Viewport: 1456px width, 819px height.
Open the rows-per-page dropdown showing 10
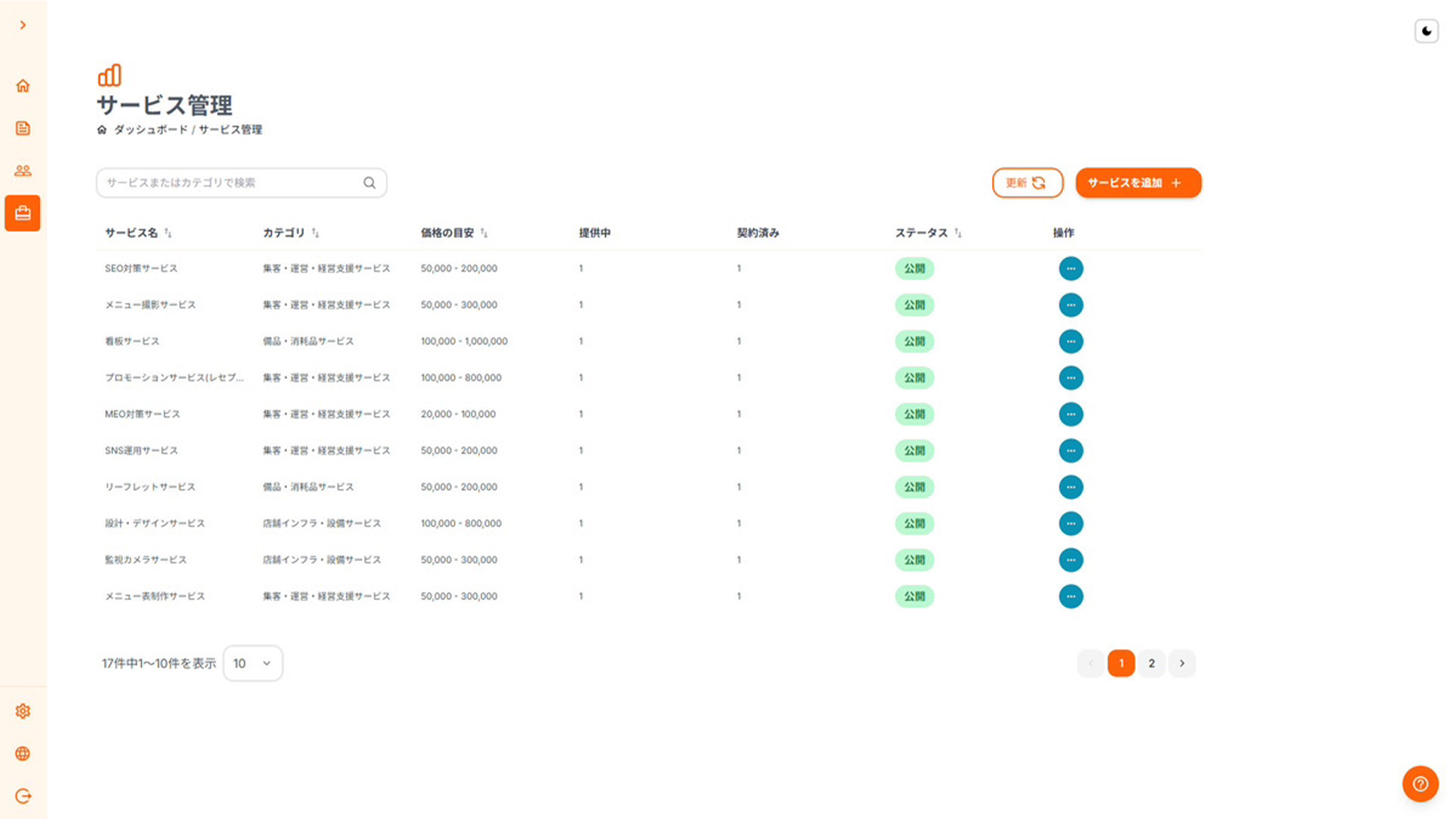click(253, 663)
